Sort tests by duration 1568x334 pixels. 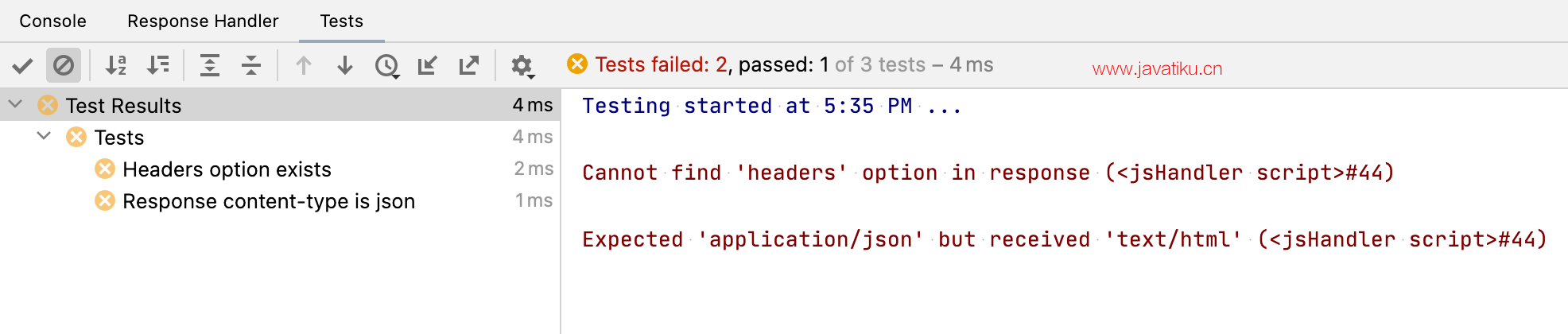157,65
